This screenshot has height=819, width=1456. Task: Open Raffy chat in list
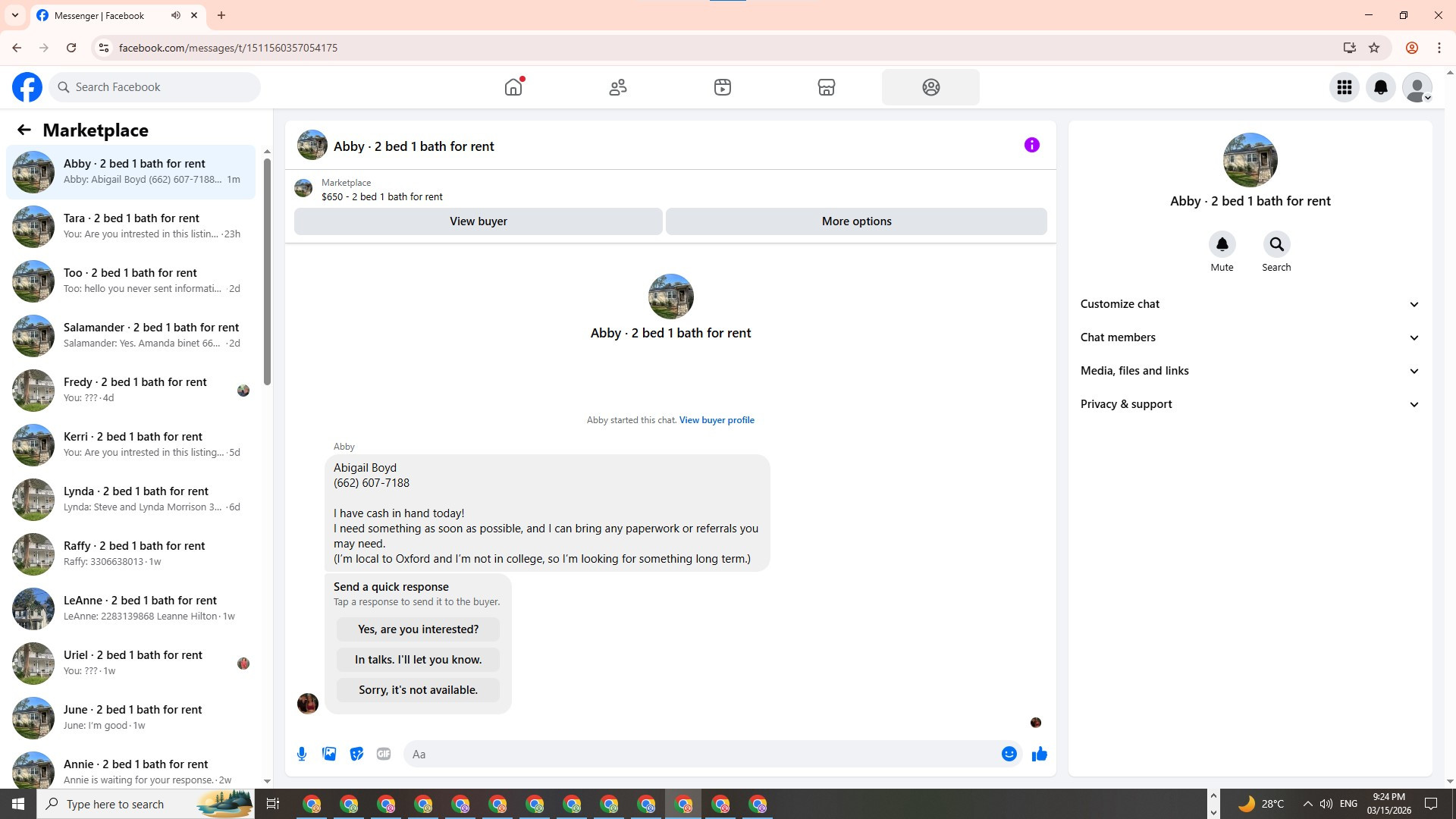tap(131, 554)
